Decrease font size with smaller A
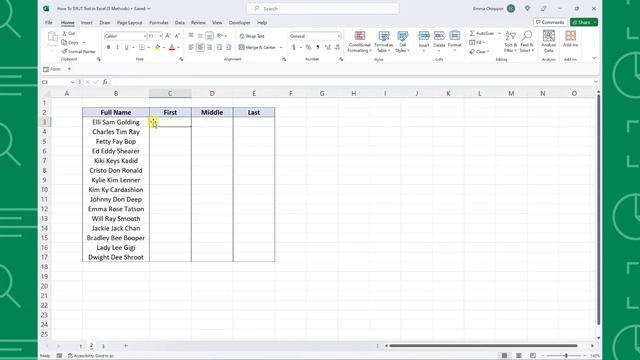 [x=177, y=36]
